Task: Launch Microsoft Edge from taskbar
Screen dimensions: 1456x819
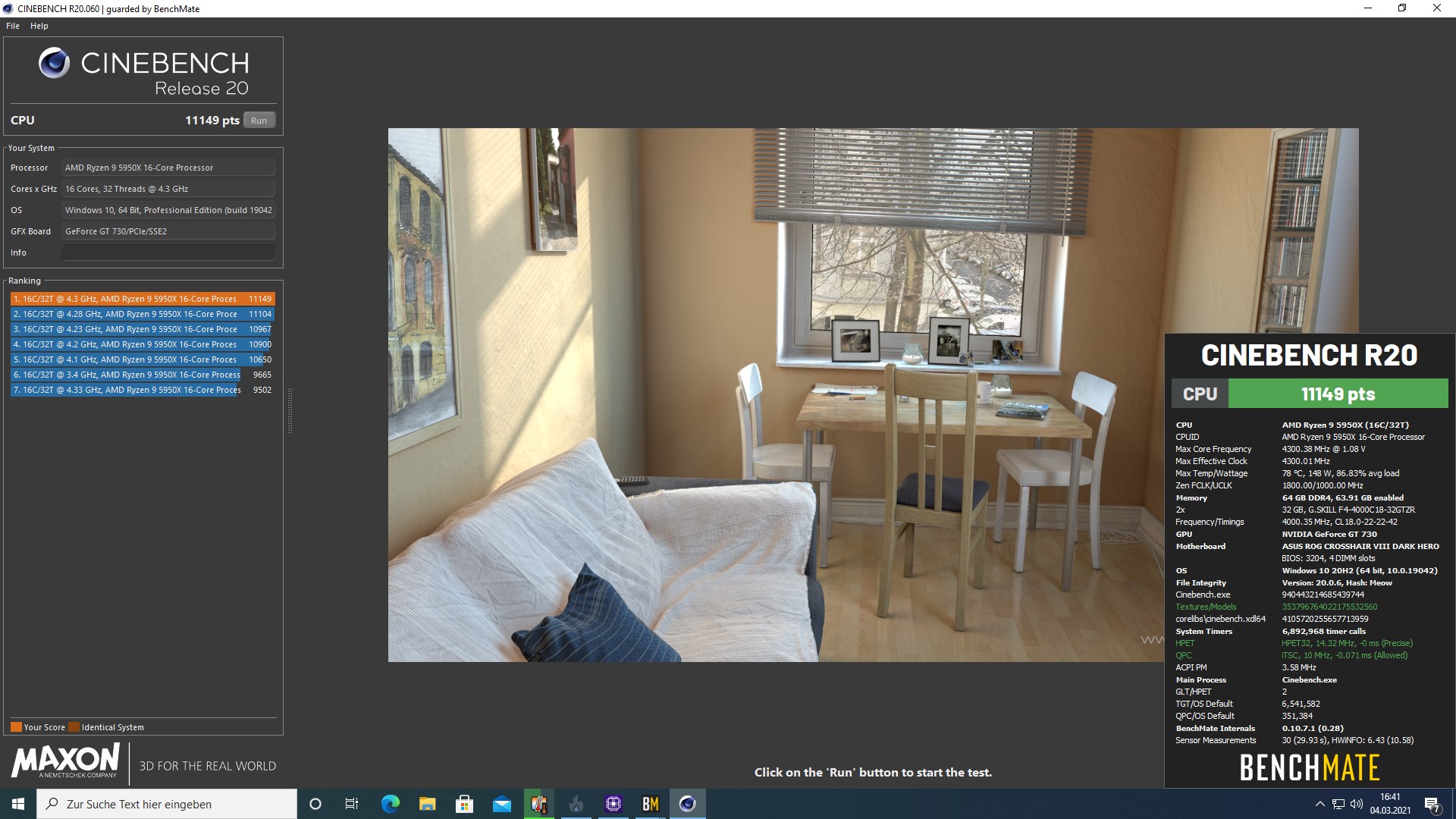Action: (390, 804)
